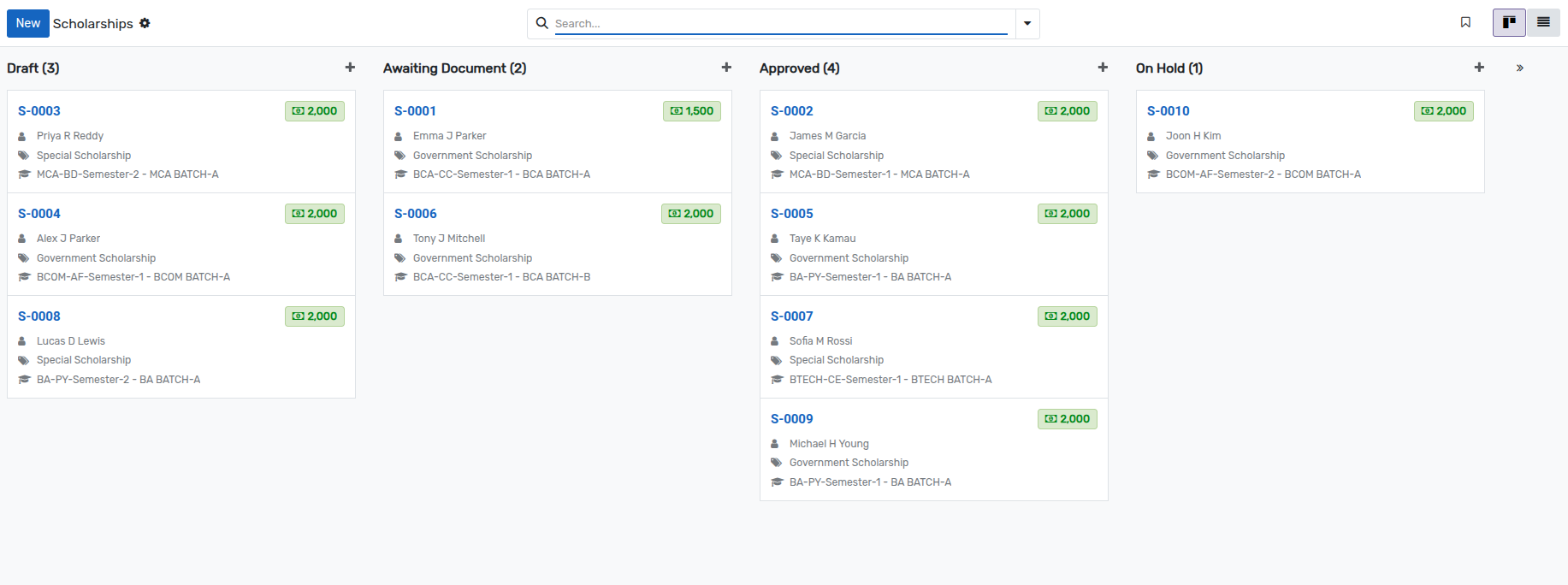The height and width of the screenshot is (585, 1568).
Task: Focus the Search input field
Action: point(781,23)
